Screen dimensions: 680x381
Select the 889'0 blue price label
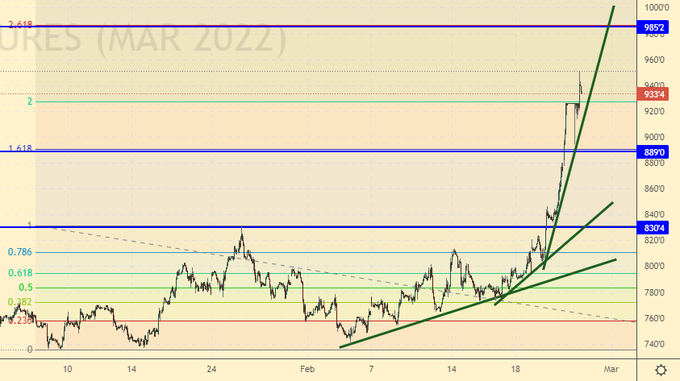[x=653, y=152]
